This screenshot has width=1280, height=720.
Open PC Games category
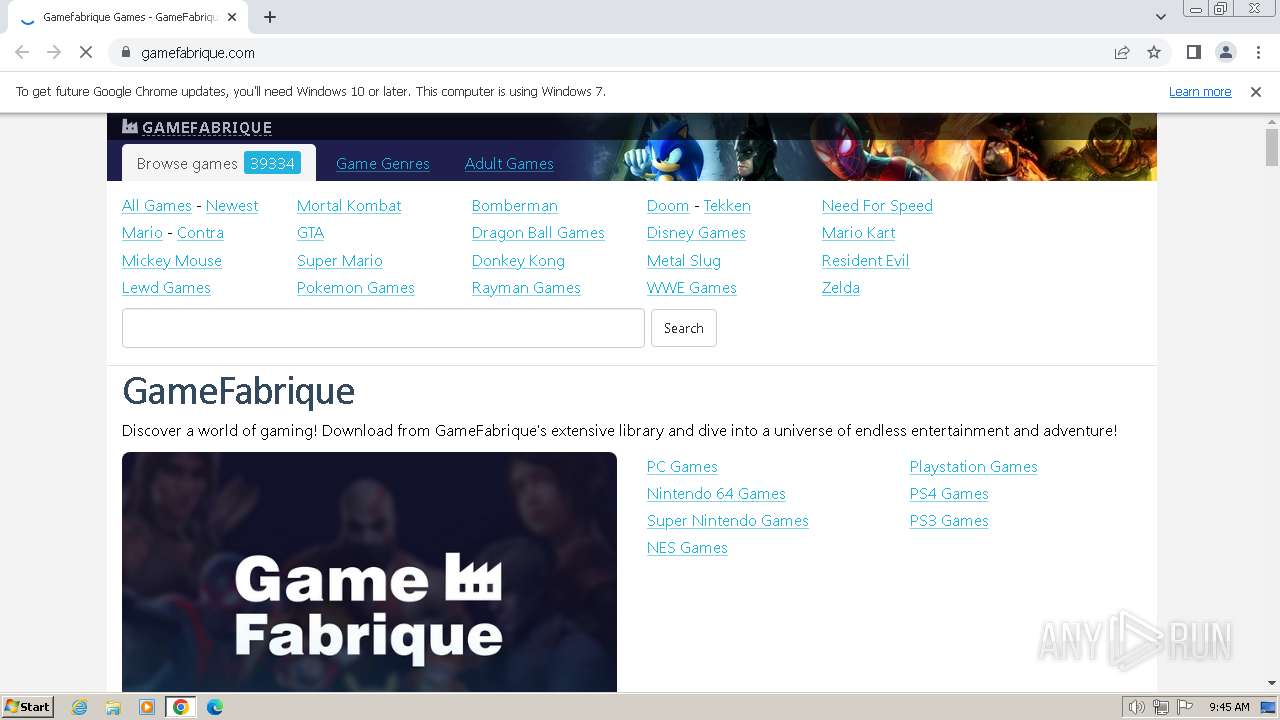pos(682,467)
